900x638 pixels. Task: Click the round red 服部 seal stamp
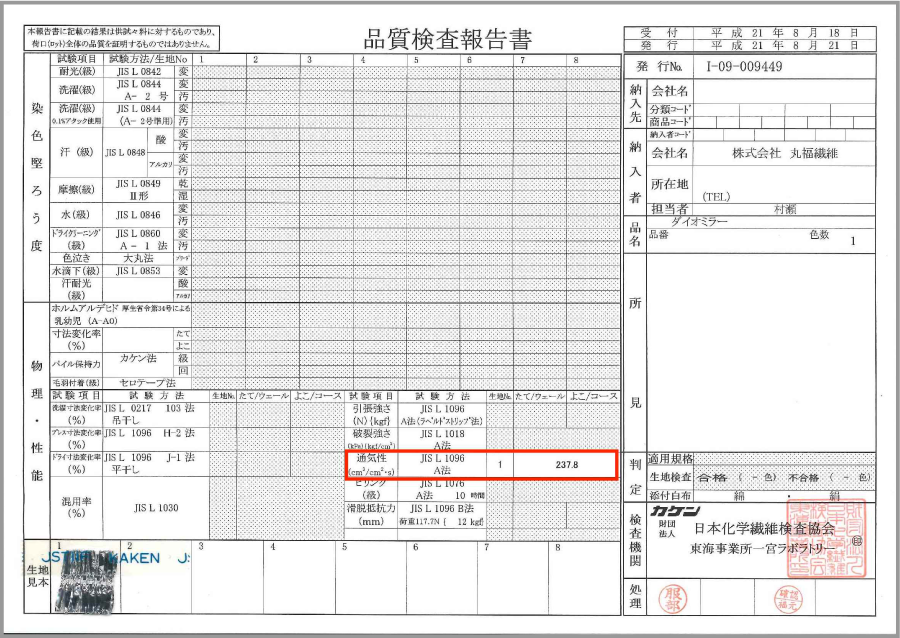[x=672, y=599]
